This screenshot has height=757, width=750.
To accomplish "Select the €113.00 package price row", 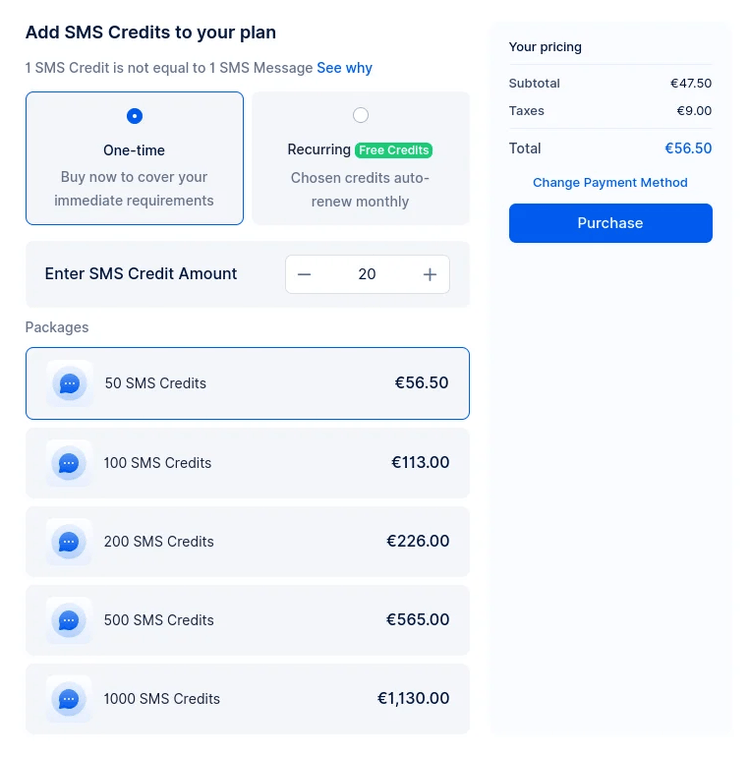I will pos(248,463).
